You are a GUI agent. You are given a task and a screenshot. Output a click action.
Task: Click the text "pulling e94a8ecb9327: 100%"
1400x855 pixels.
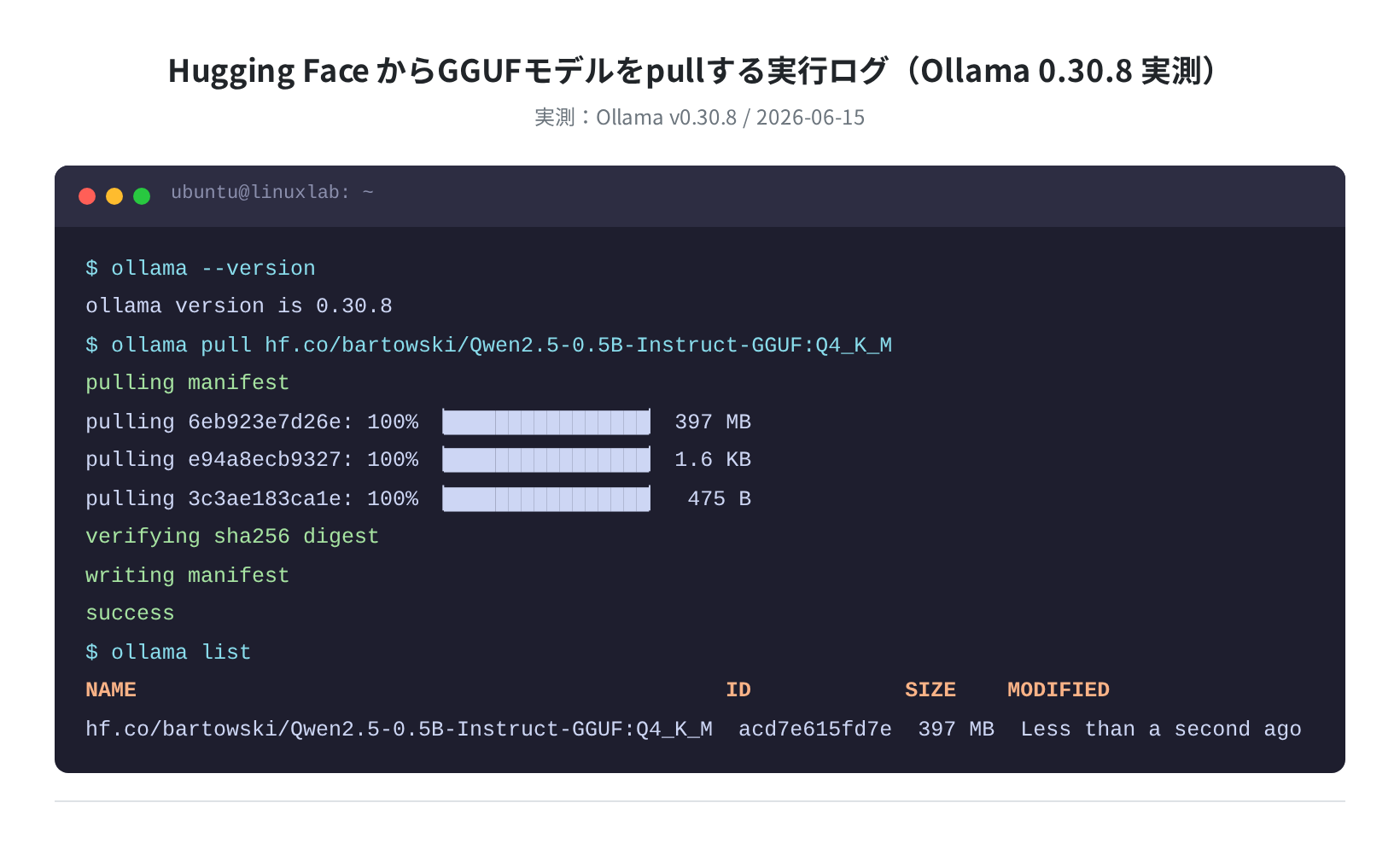(252, 460)
